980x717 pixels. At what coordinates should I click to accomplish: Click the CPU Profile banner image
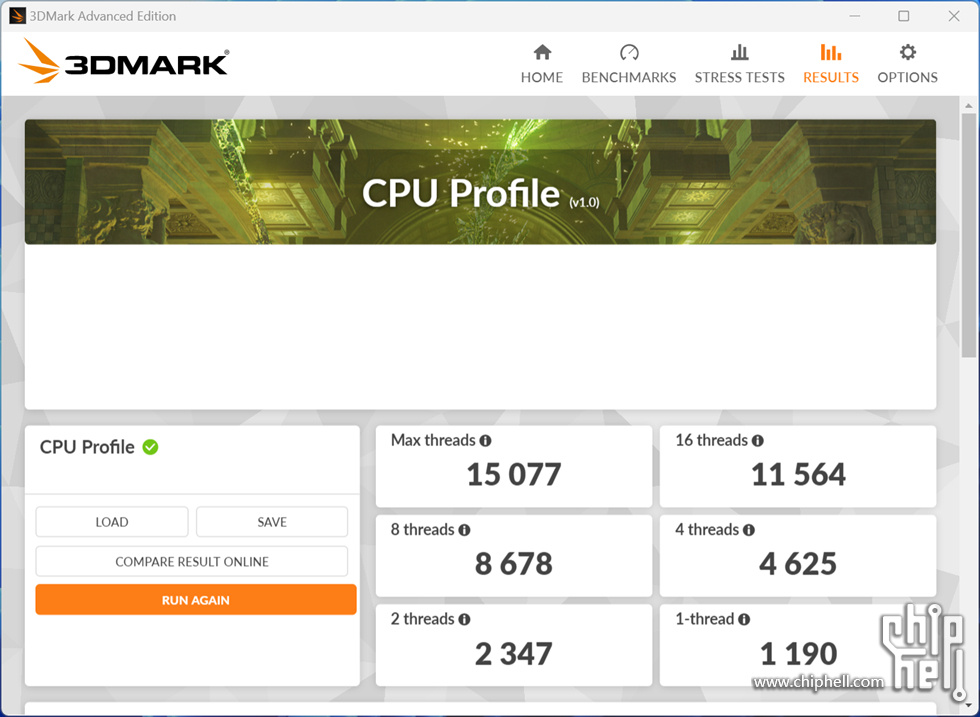(x=480, y=181)
